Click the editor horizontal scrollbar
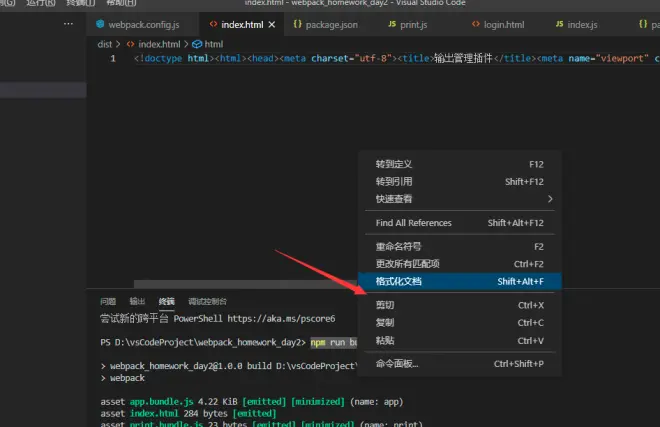The image size is (660, 427). point(245,284)
